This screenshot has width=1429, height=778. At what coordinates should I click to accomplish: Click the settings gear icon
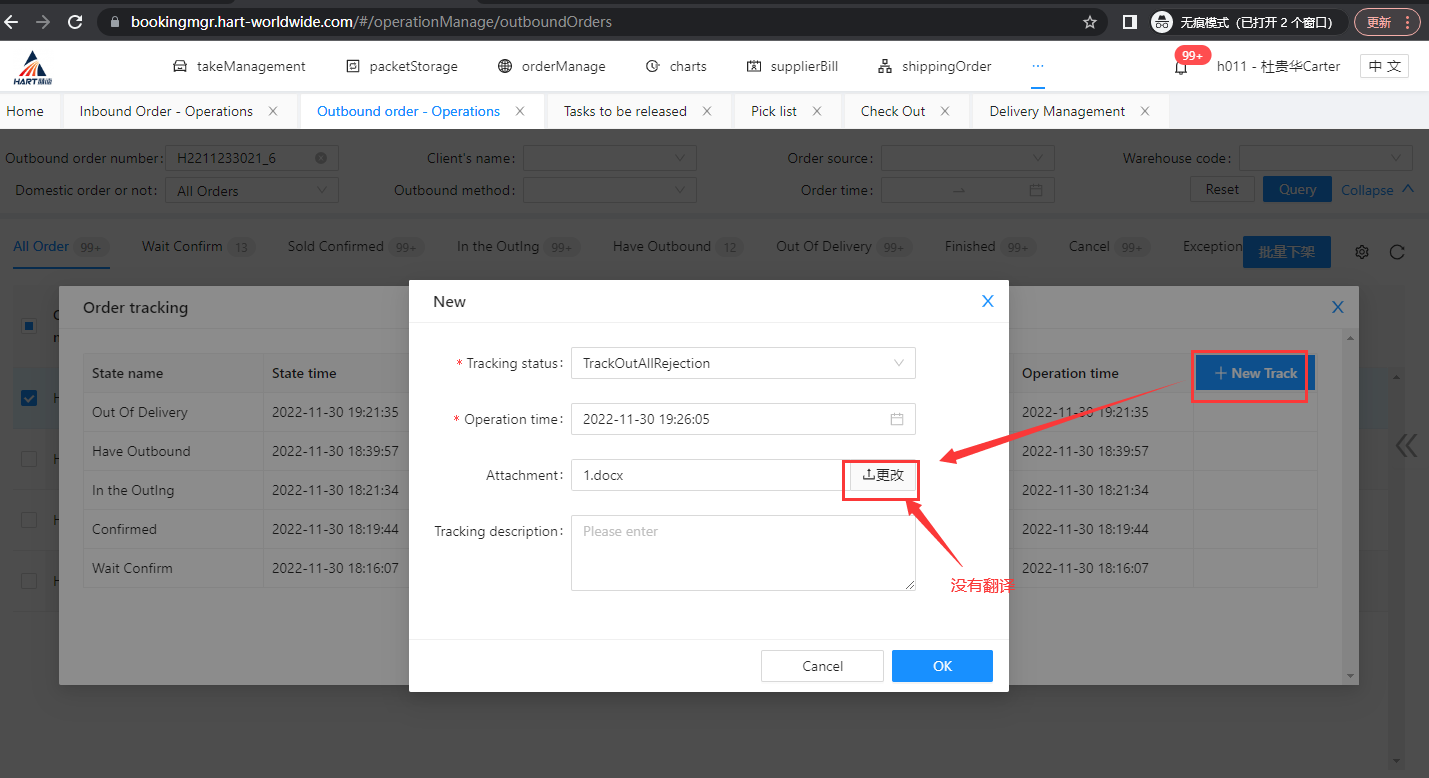click(x=1361, y=253)
